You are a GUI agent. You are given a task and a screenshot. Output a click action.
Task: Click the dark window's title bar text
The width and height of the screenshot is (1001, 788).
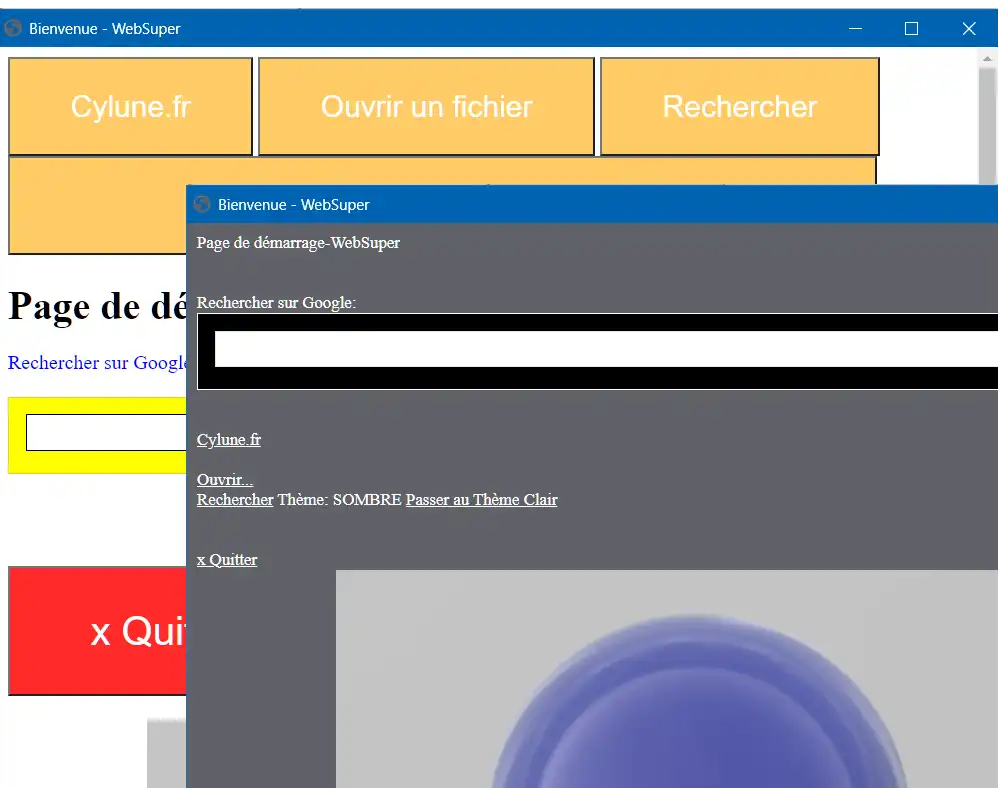click(294, 204)
